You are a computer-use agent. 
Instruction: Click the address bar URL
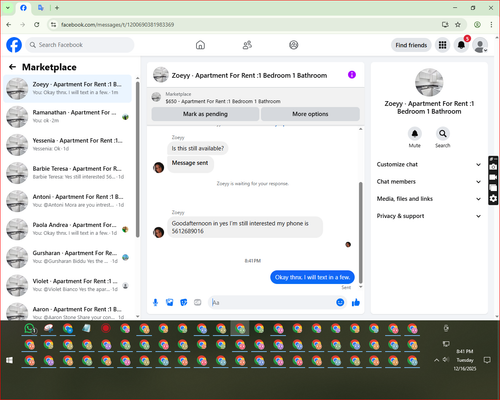coord(117,25)
